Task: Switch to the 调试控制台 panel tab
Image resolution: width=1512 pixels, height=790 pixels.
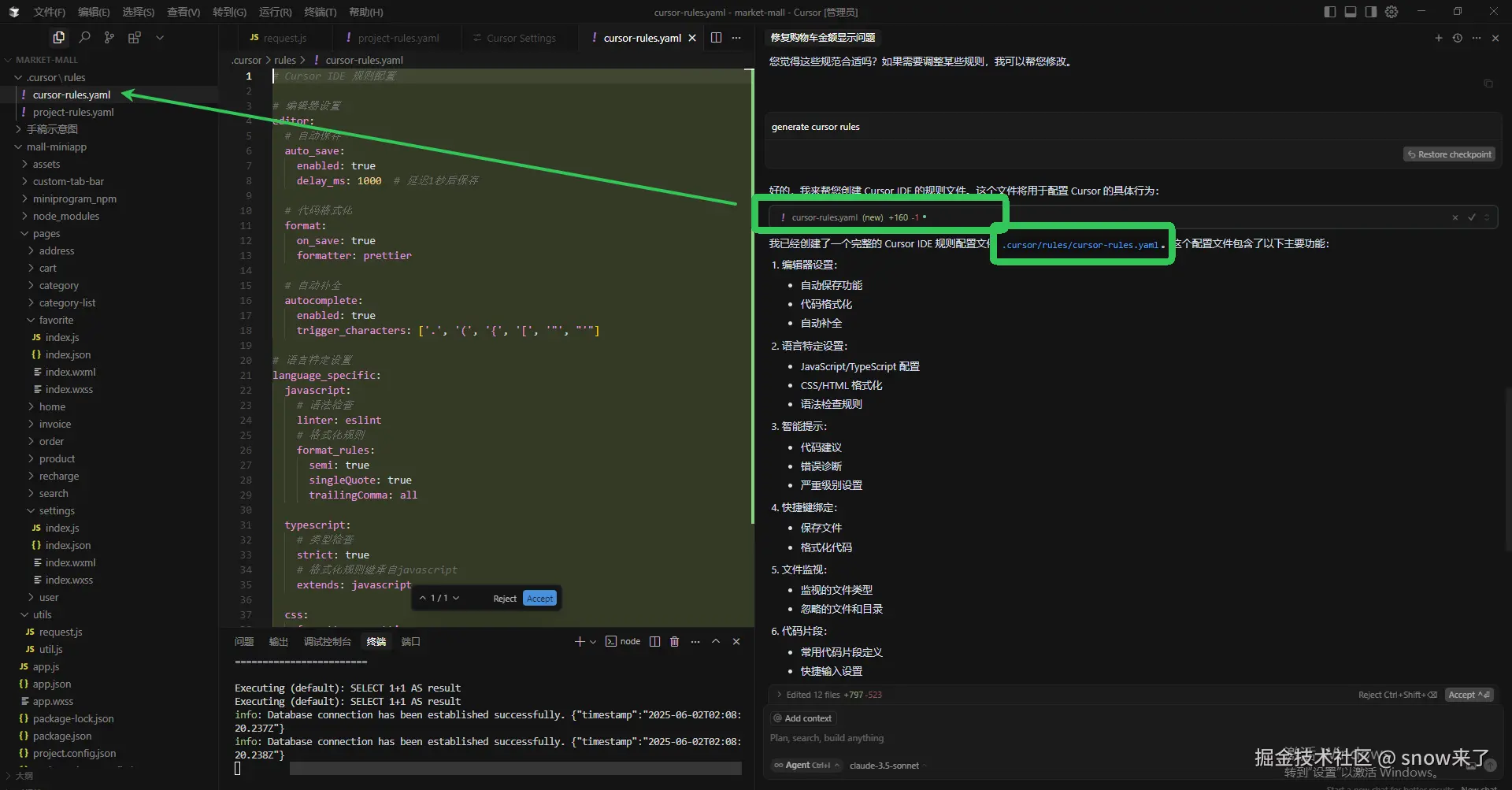Action: tap(328, 642)
